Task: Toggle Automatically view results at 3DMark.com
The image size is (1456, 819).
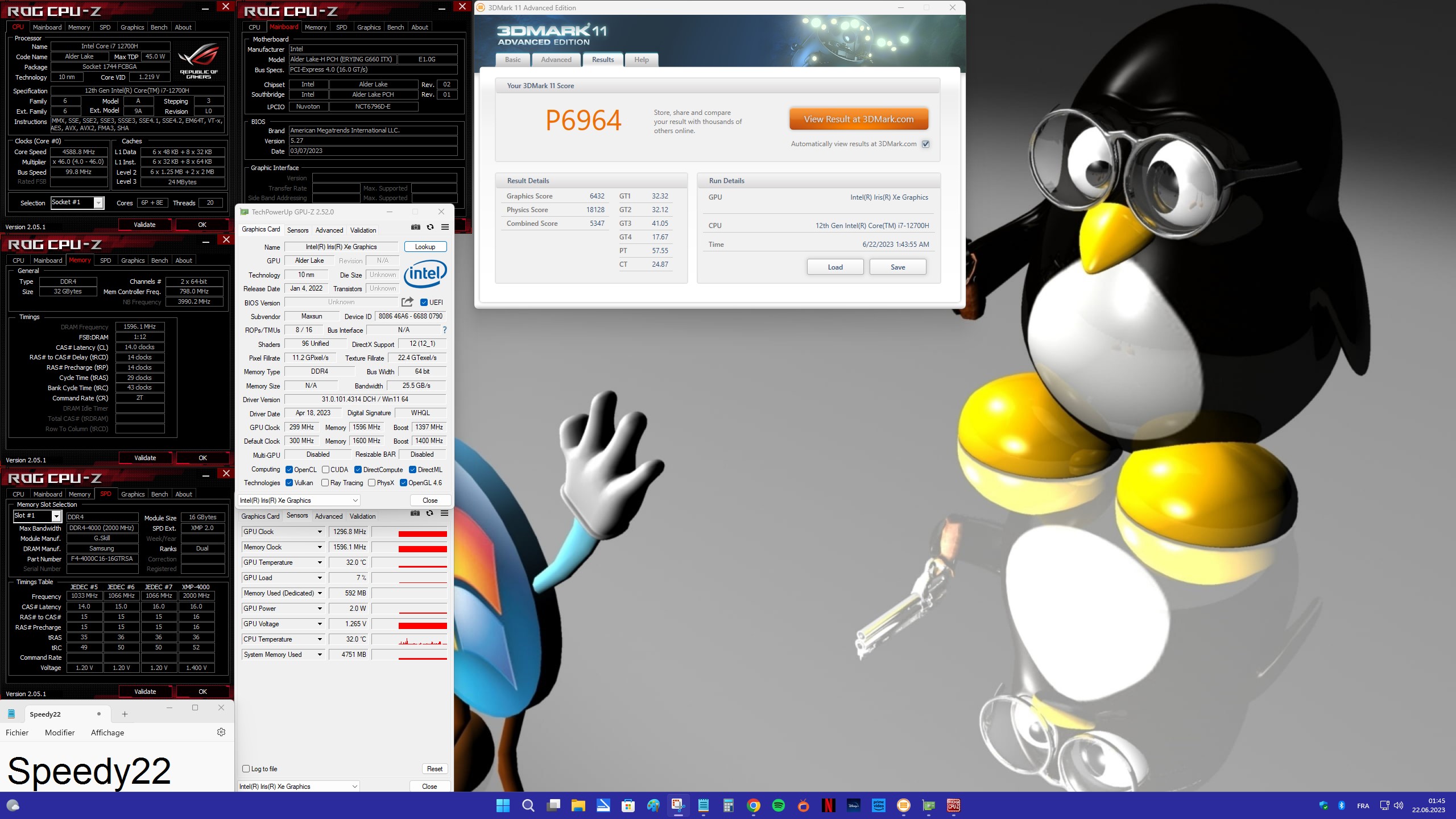Action: (925, 144)
